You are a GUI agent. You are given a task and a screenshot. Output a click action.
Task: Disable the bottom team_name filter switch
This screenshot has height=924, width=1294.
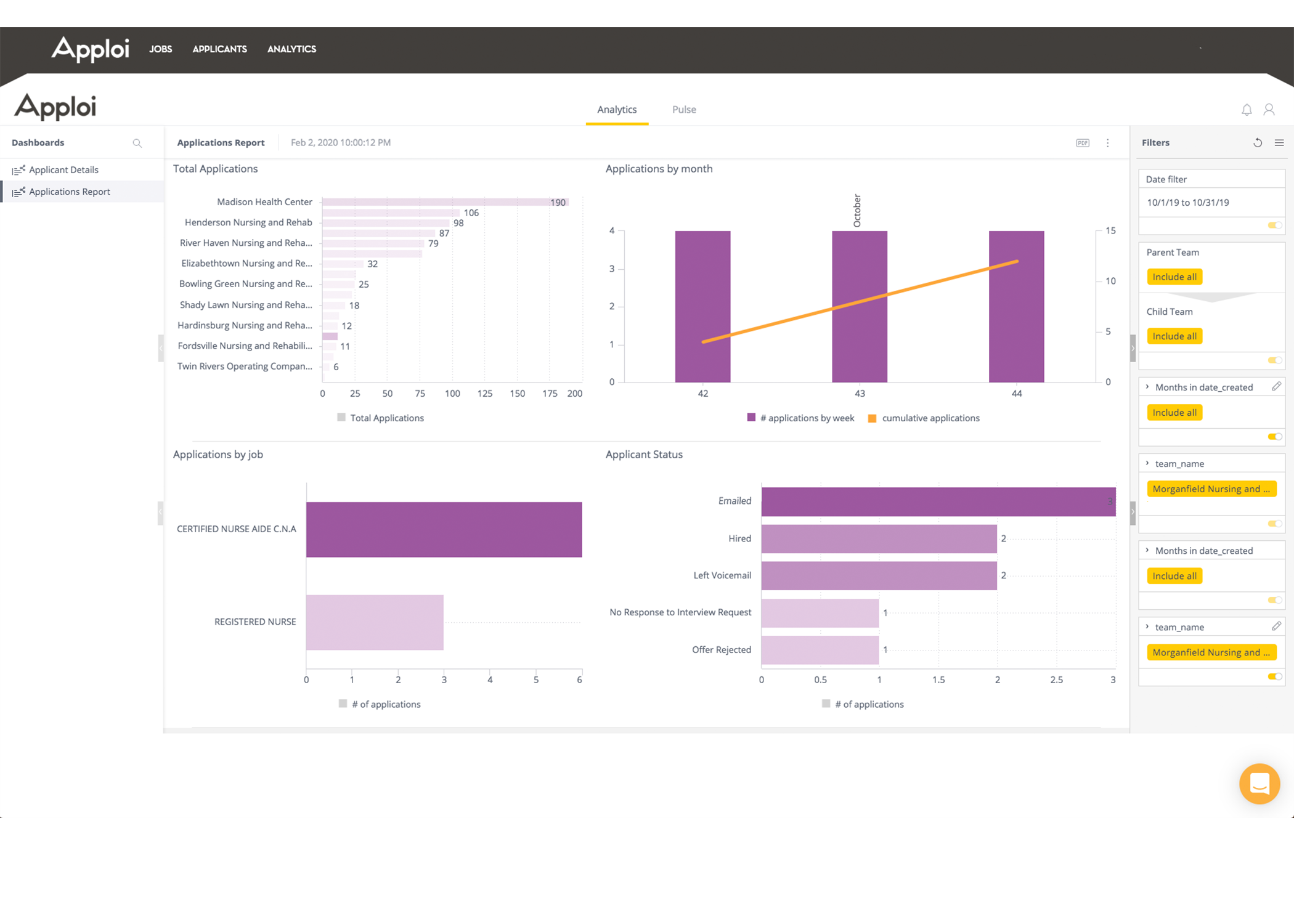tap(1274, 676)
